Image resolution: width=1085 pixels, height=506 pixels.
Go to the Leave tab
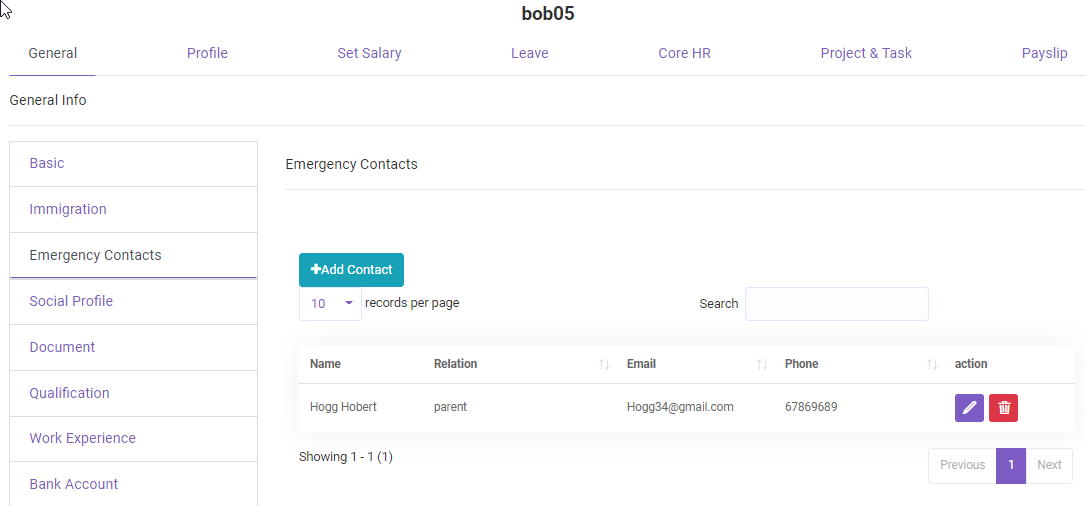pos(529,53)
